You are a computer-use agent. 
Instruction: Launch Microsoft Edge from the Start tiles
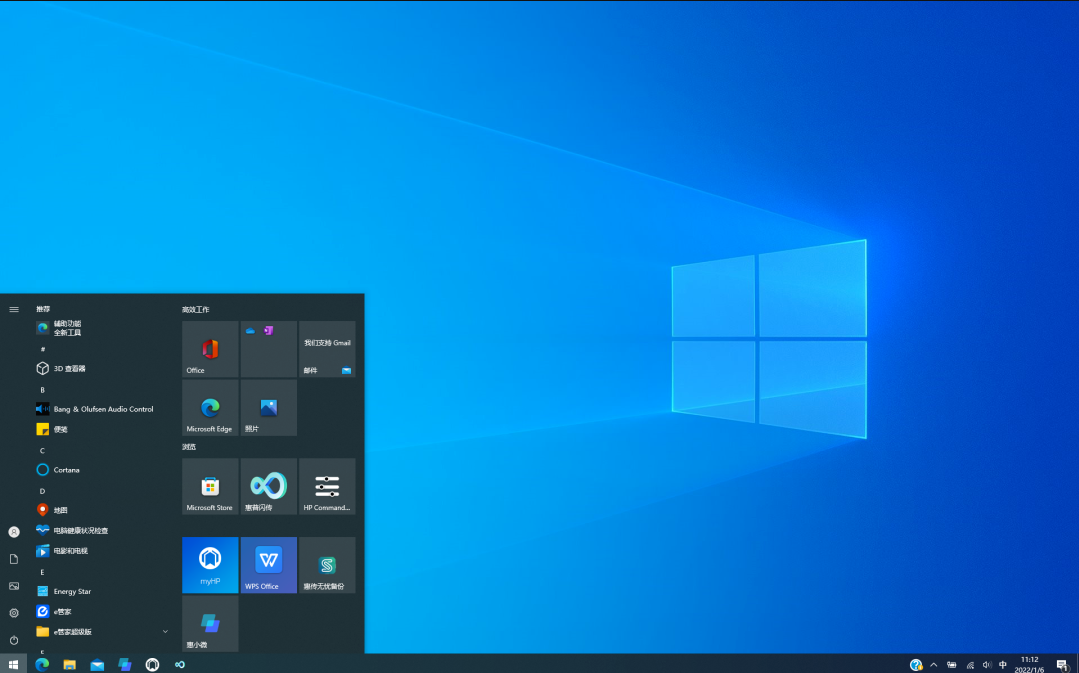[210, 407]
